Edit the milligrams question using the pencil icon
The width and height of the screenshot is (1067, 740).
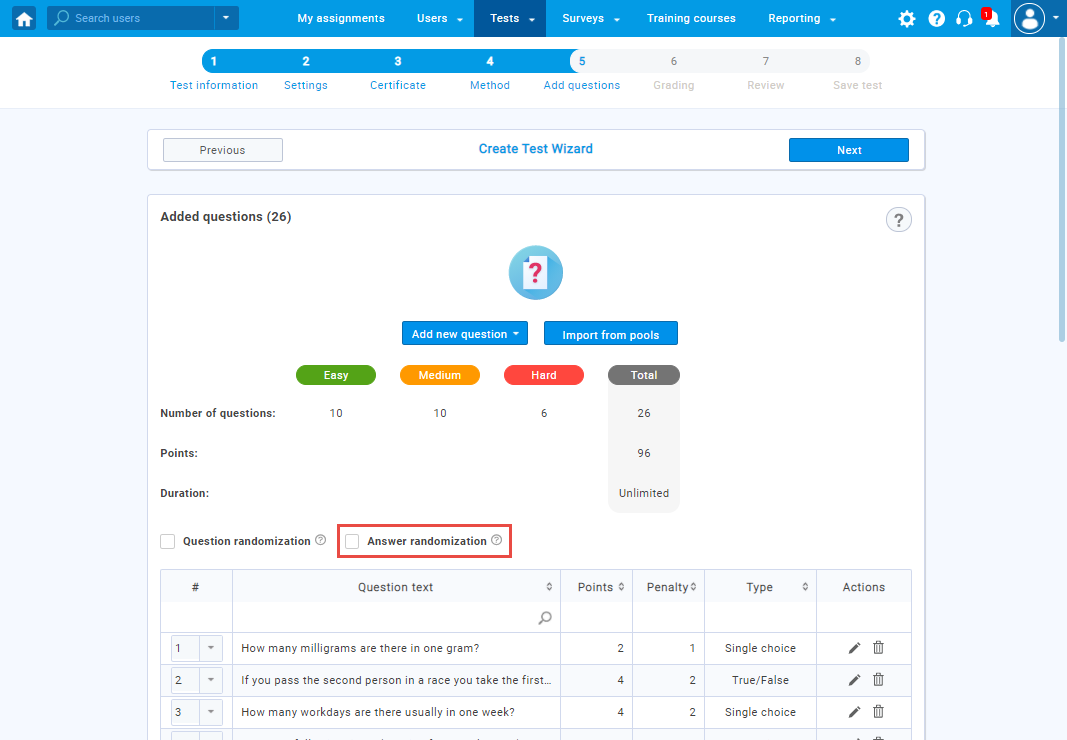point(853,648)
